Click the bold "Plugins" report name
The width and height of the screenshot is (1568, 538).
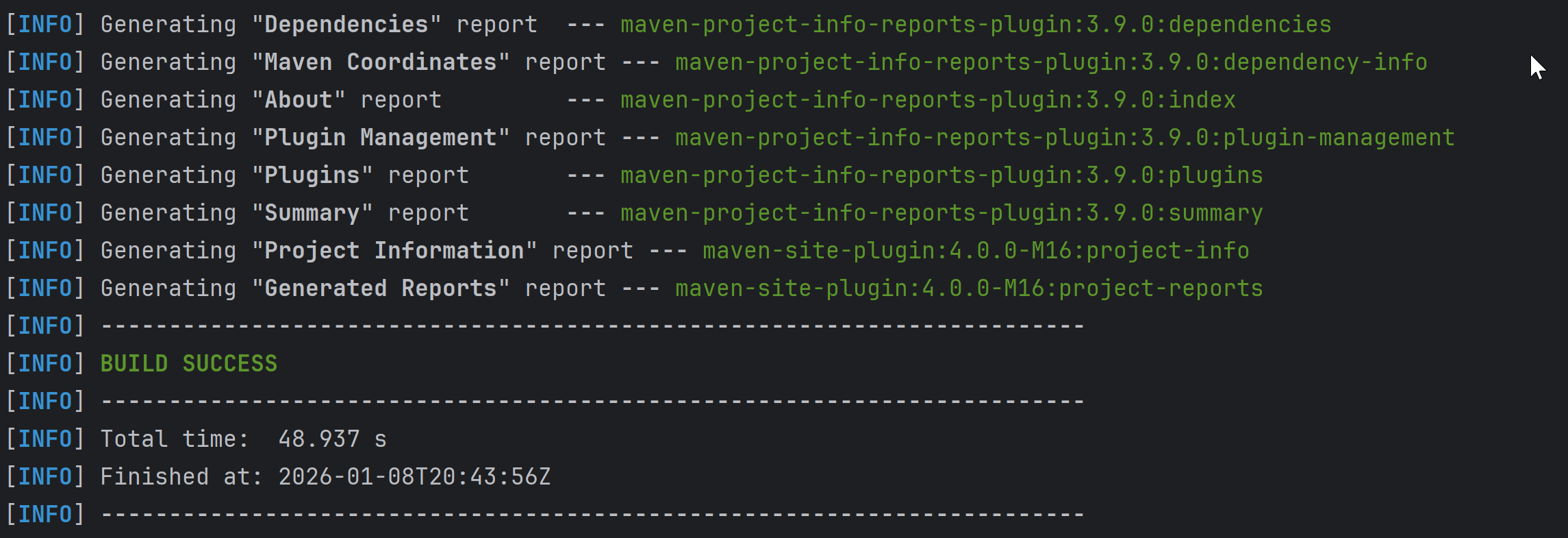pyautogui.click(x=312, y=175)
